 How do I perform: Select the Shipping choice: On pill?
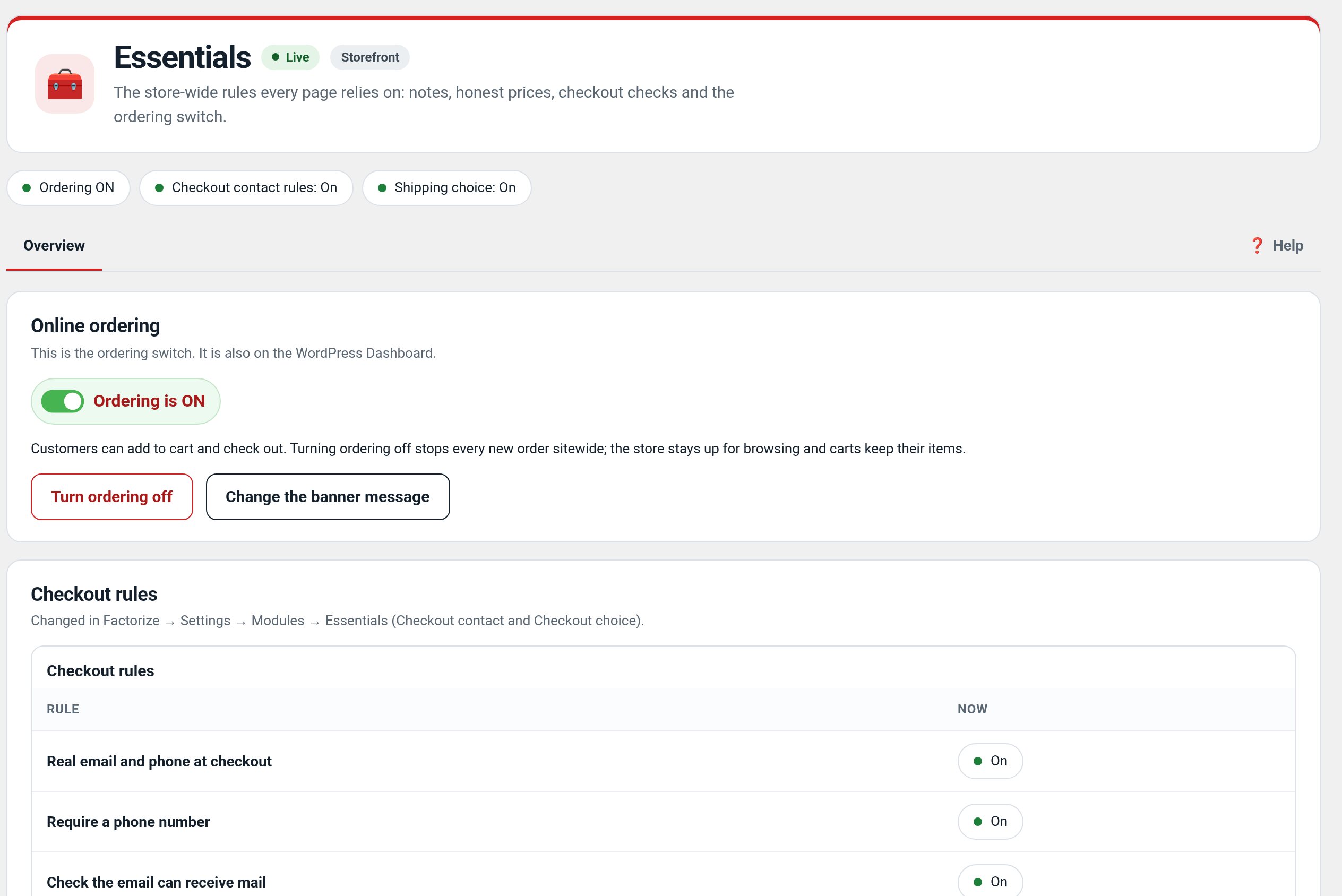(447, 188)
